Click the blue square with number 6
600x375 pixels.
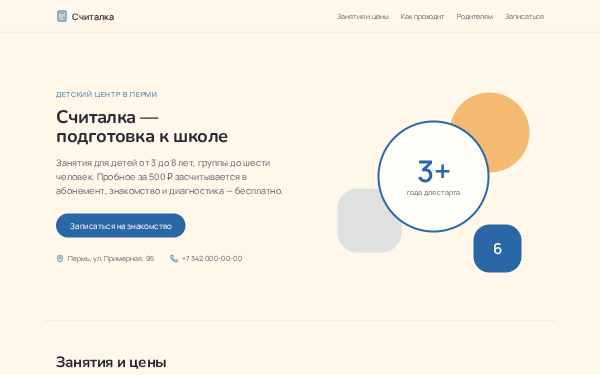pos(497,248)
